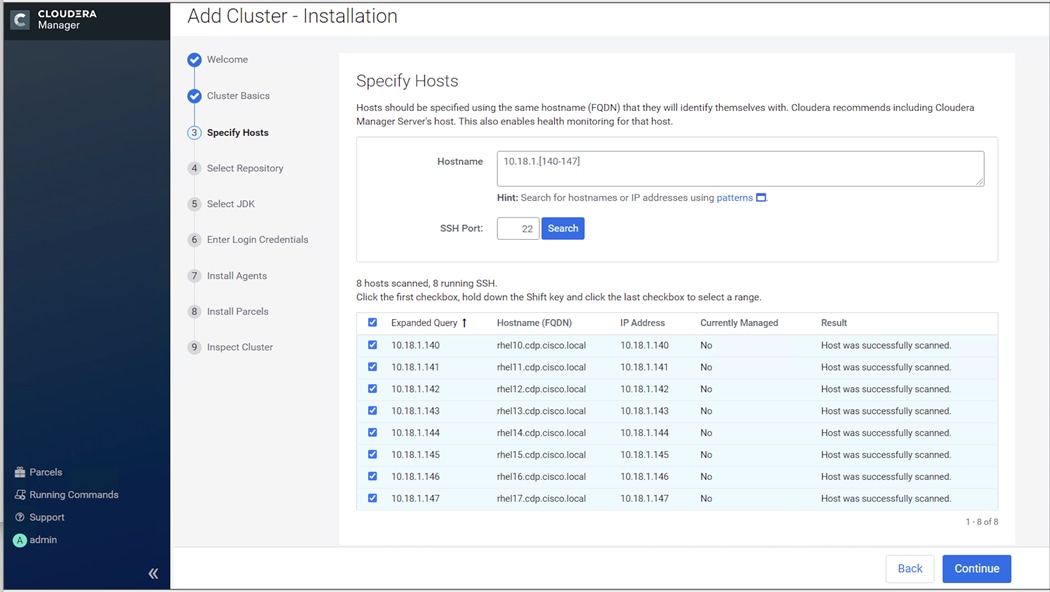The height and width of the screenshot is (592, 1050).
Task: Click the step 7 number icon
Action: tap(194, 275)
